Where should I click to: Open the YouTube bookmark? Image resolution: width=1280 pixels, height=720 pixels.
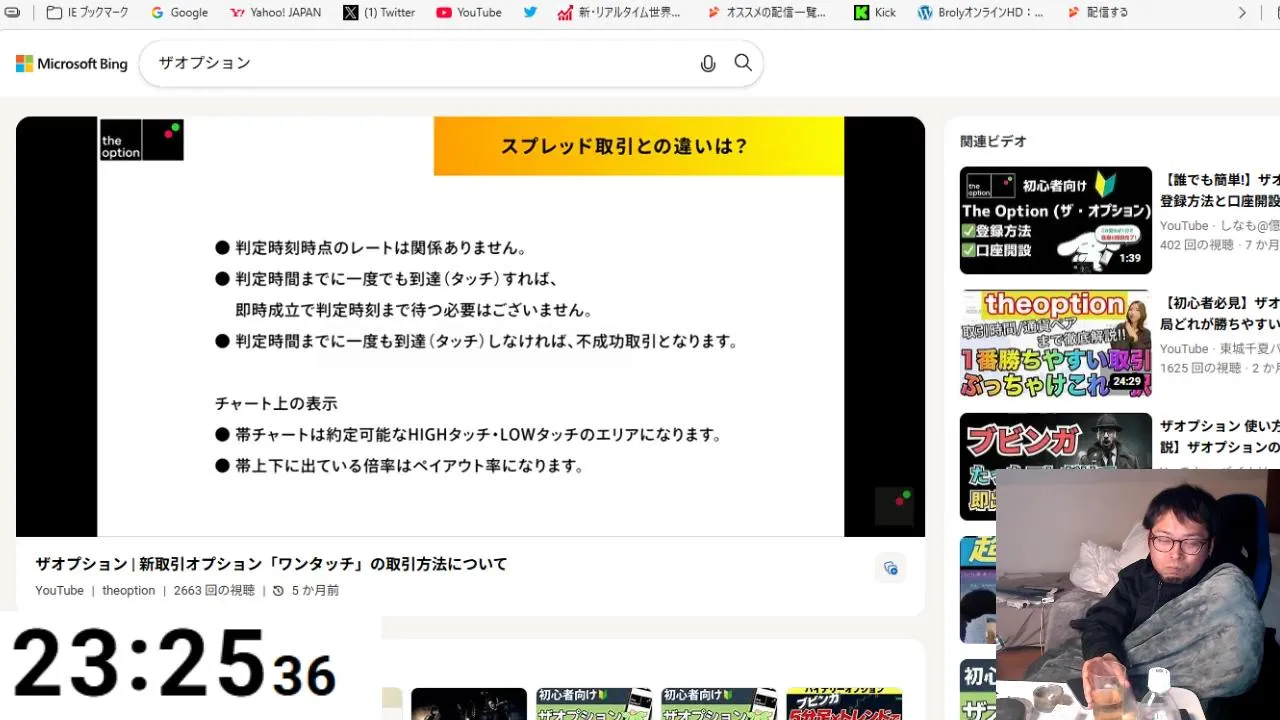coord(469,12)
